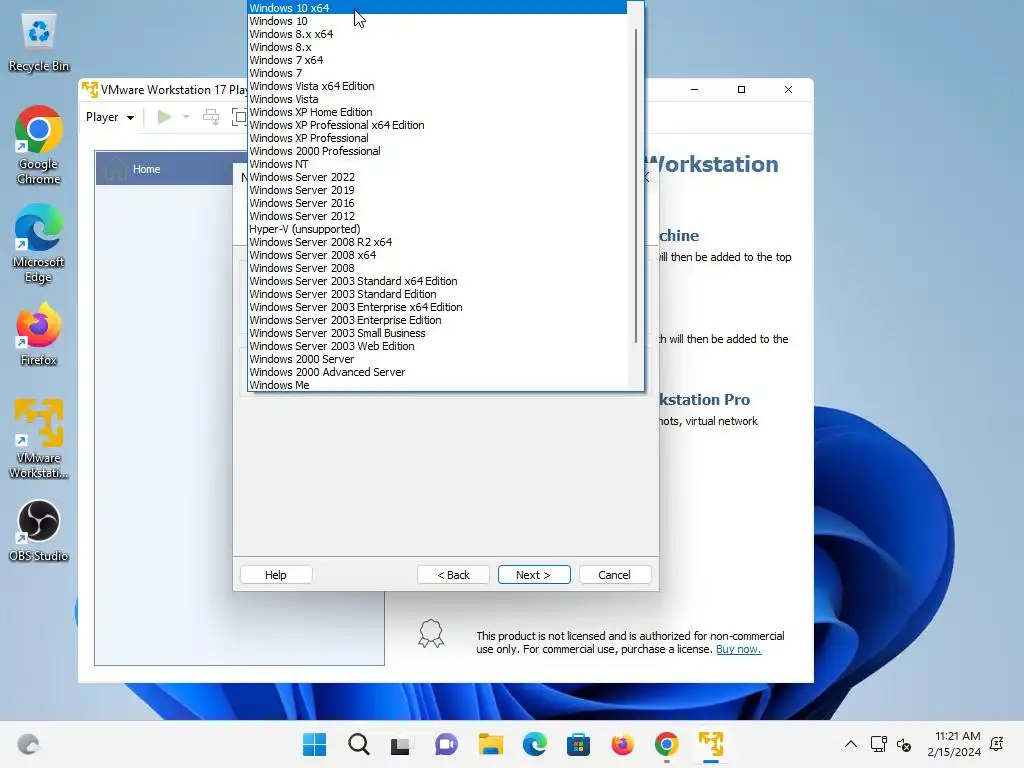
Task: Pick Windows Server 2003 Standard x64 Edition
Action: pyautogui.click(x=437, y=281)
